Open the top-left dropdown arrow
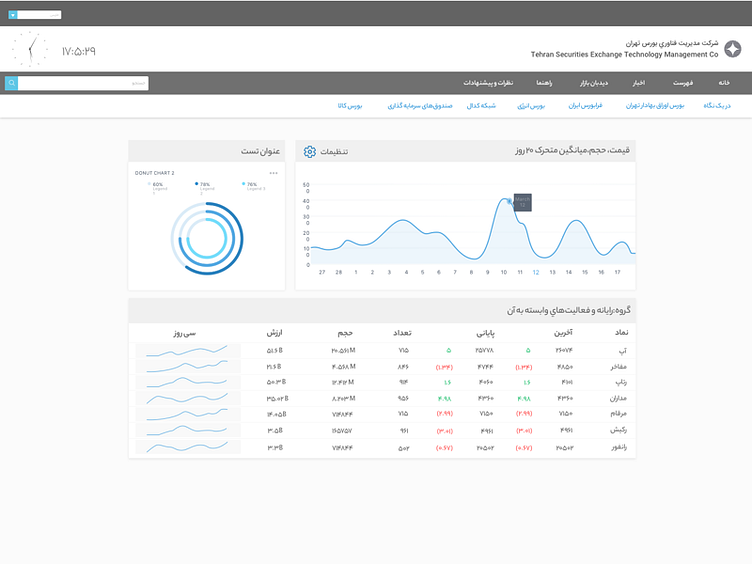This screenshot has height=564, width=752. 13,15
